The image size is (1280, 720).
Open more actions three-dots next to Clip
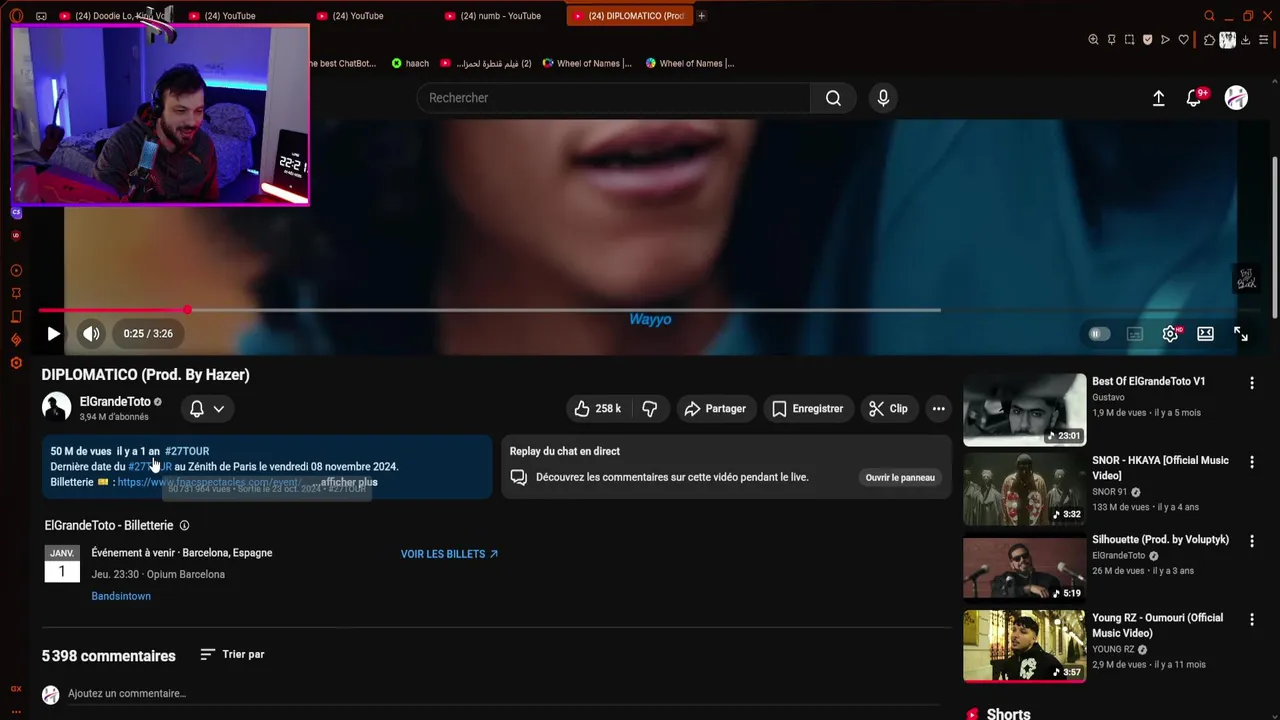938,409
